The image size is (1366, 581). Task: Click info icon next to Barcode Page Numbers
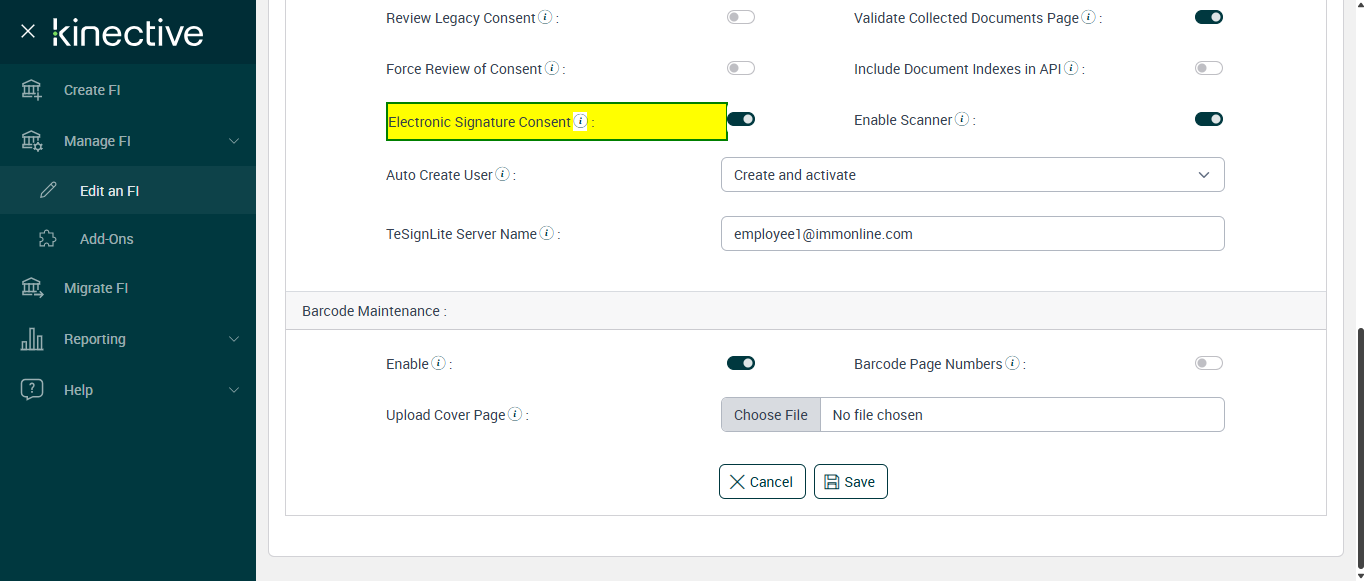1012,364
